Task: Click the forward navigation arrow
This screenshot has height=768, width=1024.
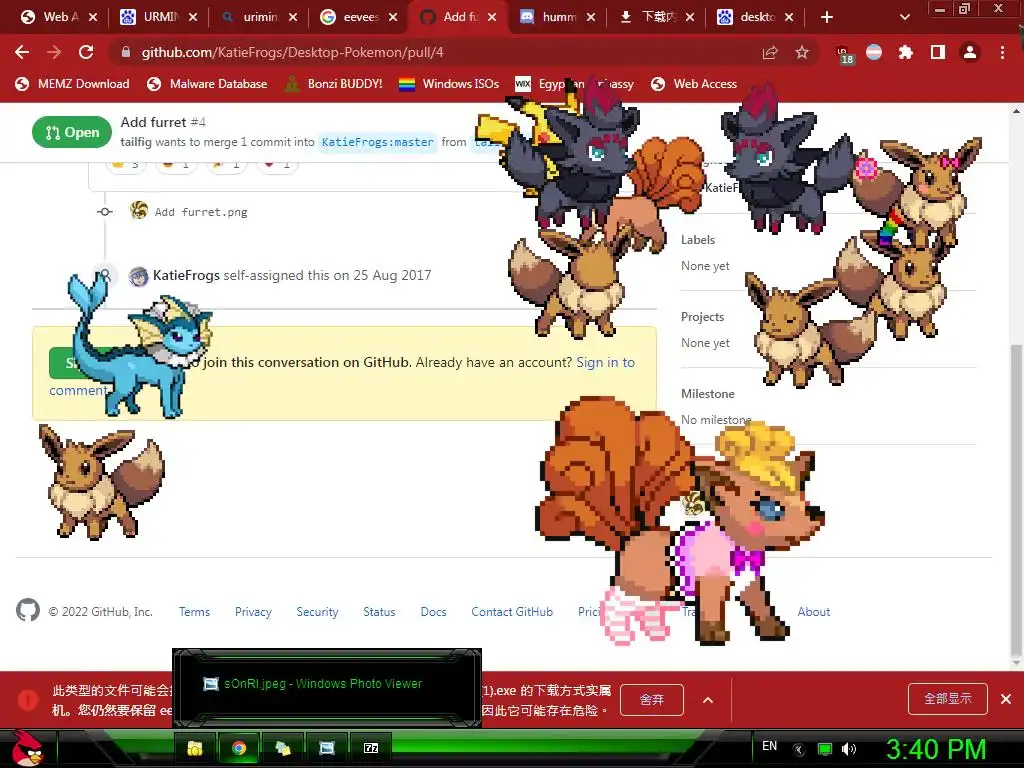Action: click(x=54, y=52)
